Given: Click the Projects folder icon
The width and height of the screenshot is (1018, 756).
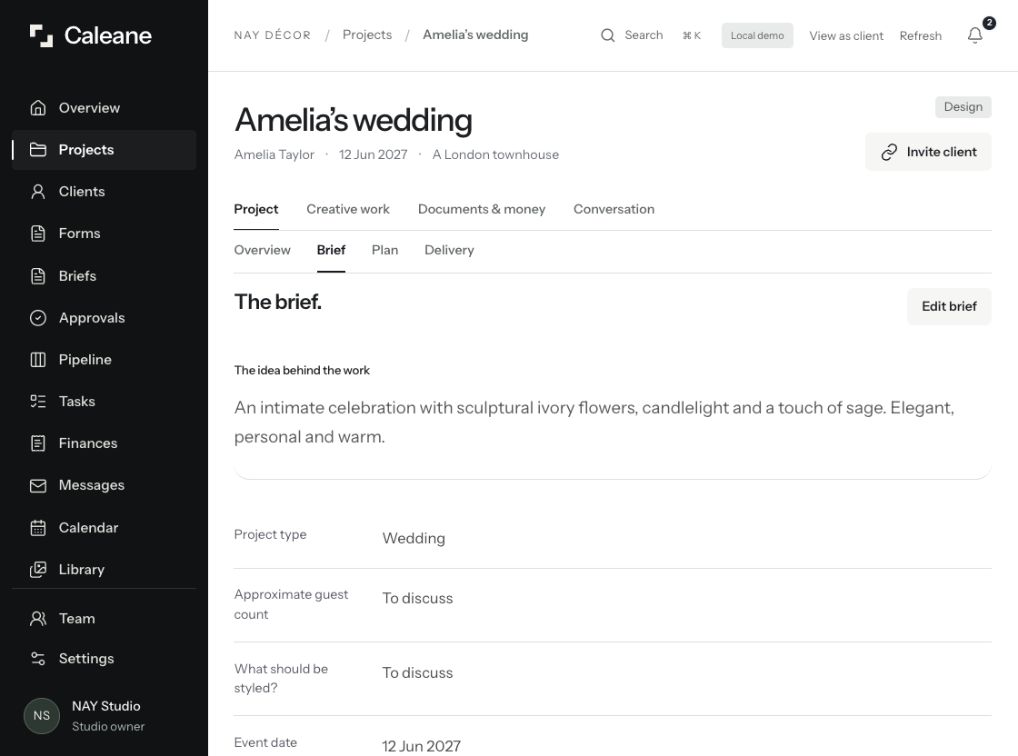Looking at the screenshot, I should click(x=38, y=149).
